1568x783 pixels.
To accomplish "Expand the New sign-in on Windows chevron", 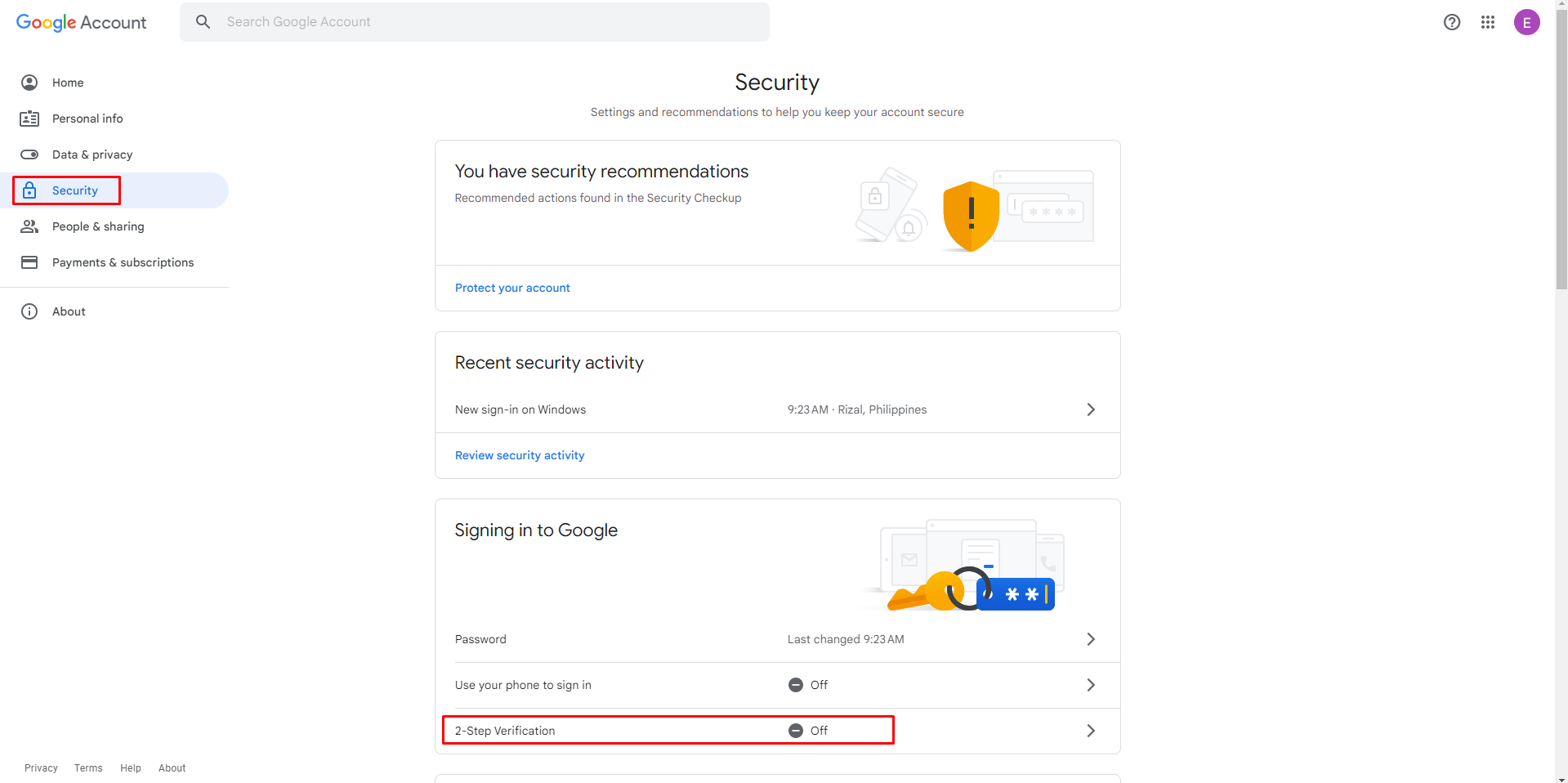I will tap(1091, 409).
